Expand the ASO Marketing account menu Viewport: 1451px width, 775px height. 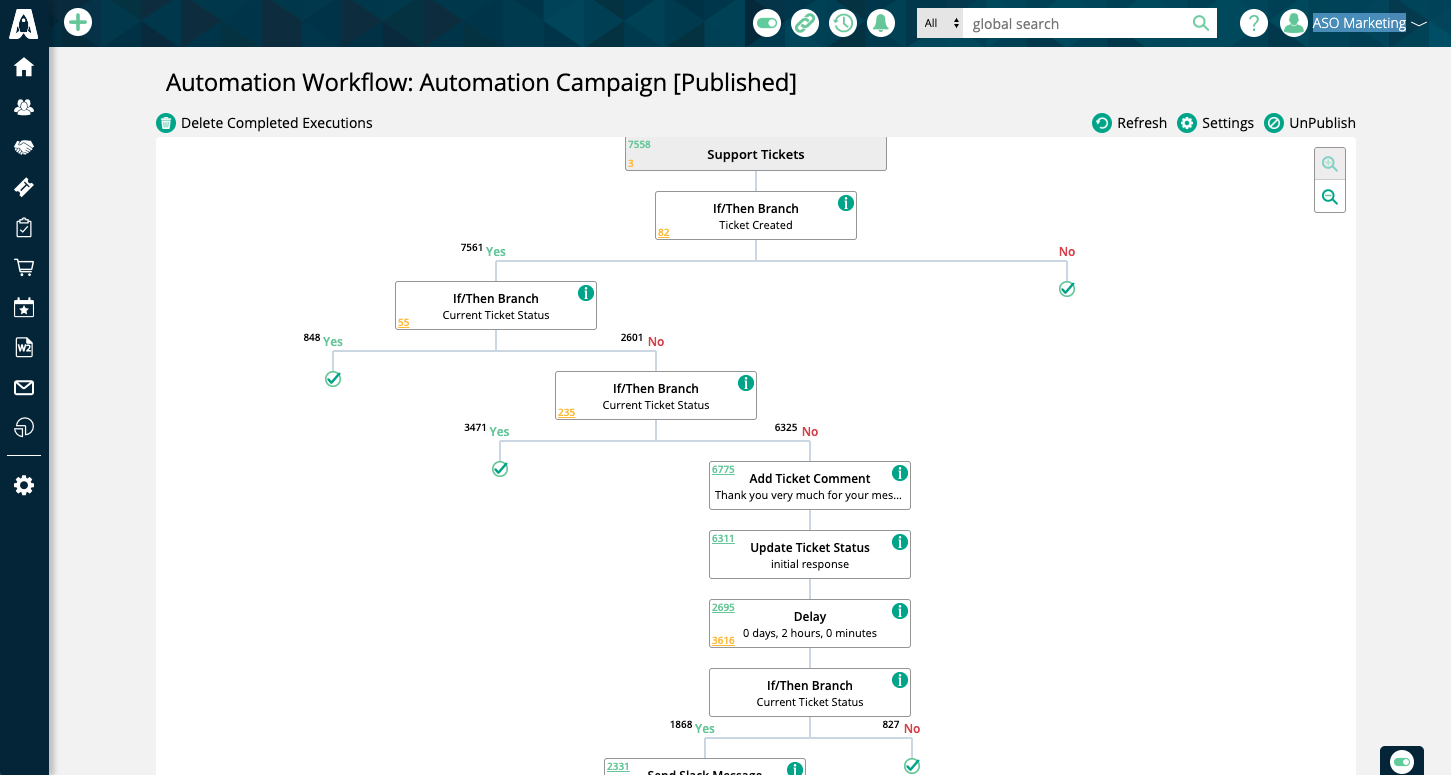pyautogui.click(x=1369, y=23)
